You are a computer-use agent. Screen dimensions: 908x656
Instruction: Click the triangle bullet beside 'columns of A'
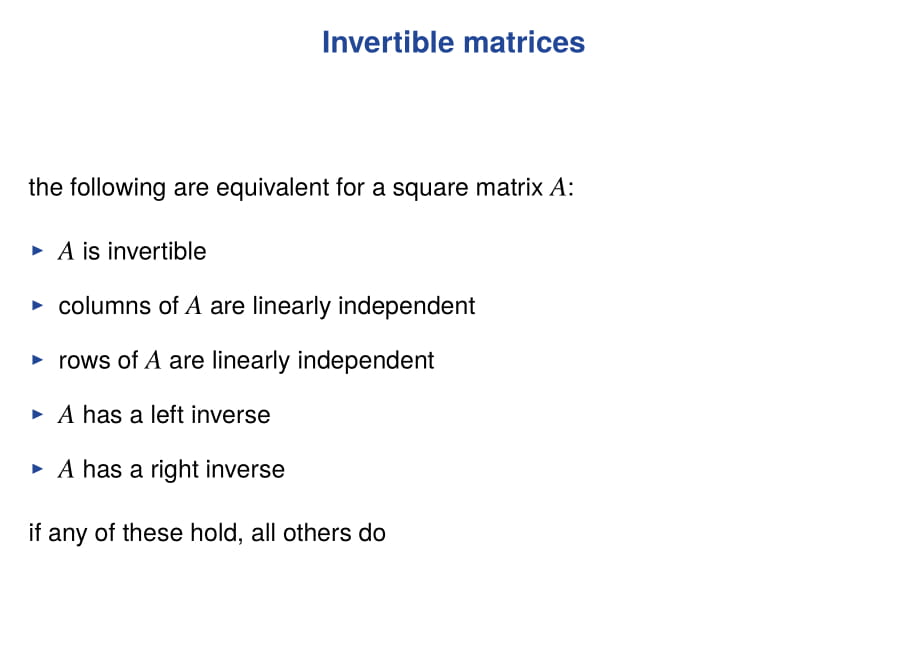(x=38, y=306)
